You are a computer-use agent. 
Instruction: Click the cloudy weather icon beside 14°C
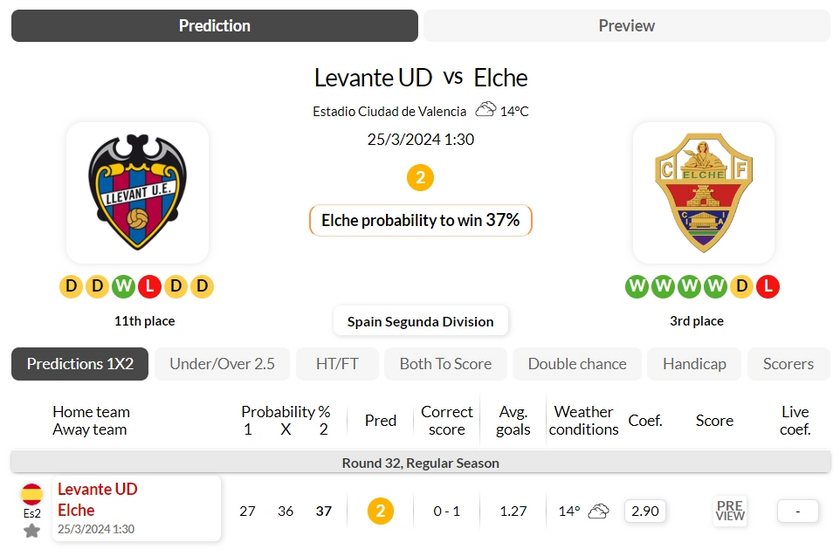tap(485, 109)
